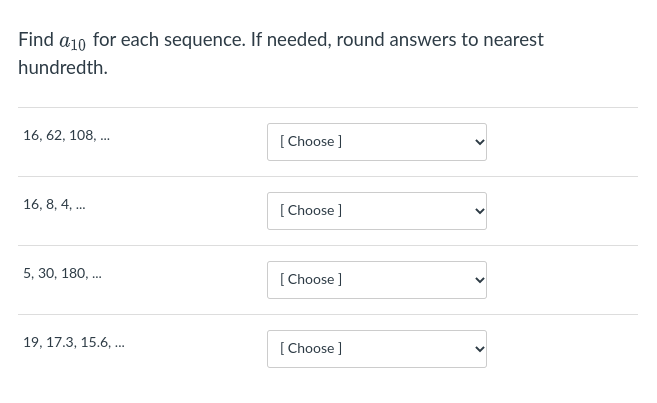Screen dimensions: 657x403
Task: Click the word nearest in the prompt
Action: (514, 40)
